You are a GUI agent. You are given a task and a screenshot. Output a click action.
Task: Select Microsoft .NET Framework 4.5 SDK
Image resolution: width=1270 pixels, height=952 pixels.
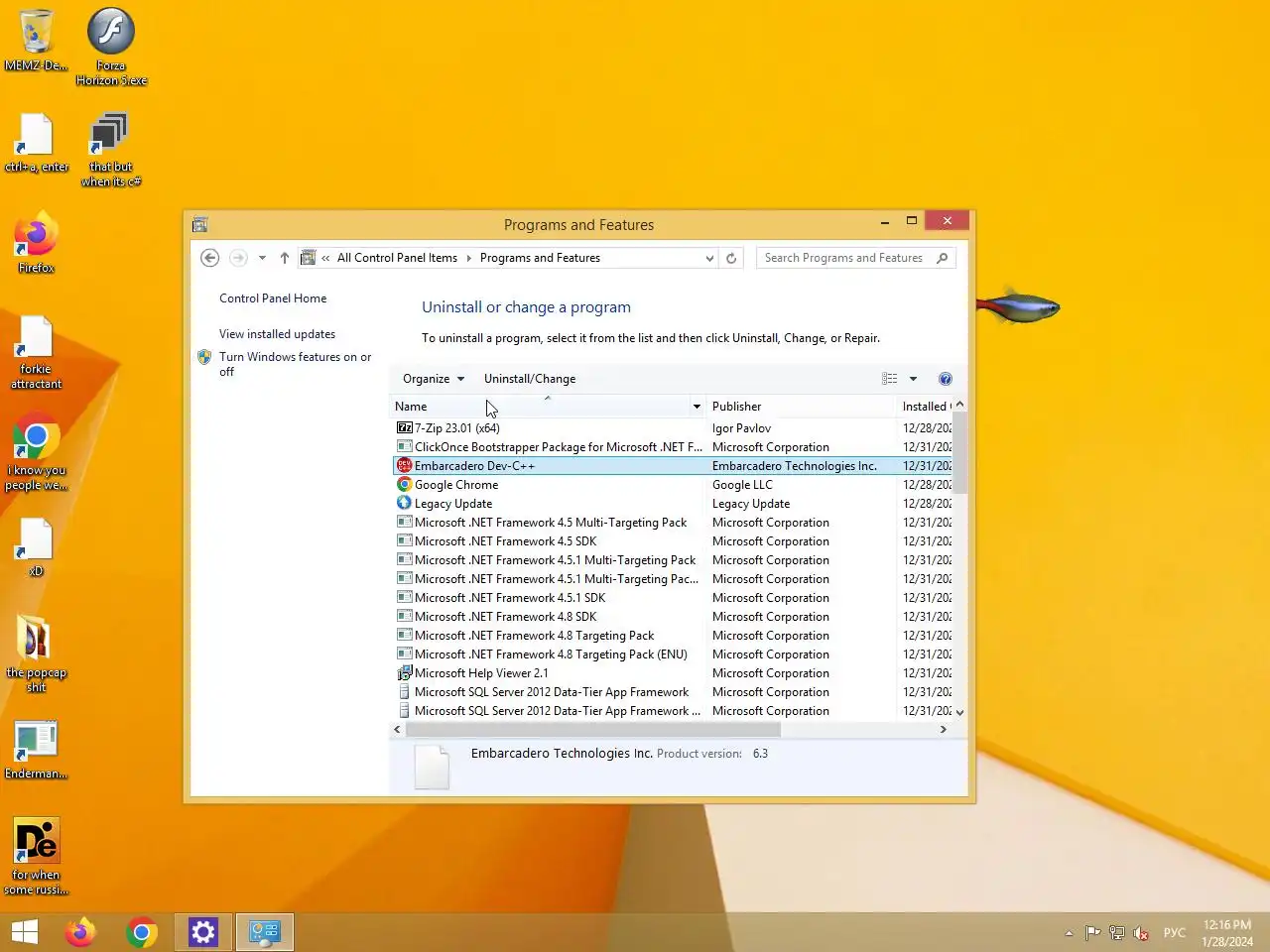click(x=672, y=541)
